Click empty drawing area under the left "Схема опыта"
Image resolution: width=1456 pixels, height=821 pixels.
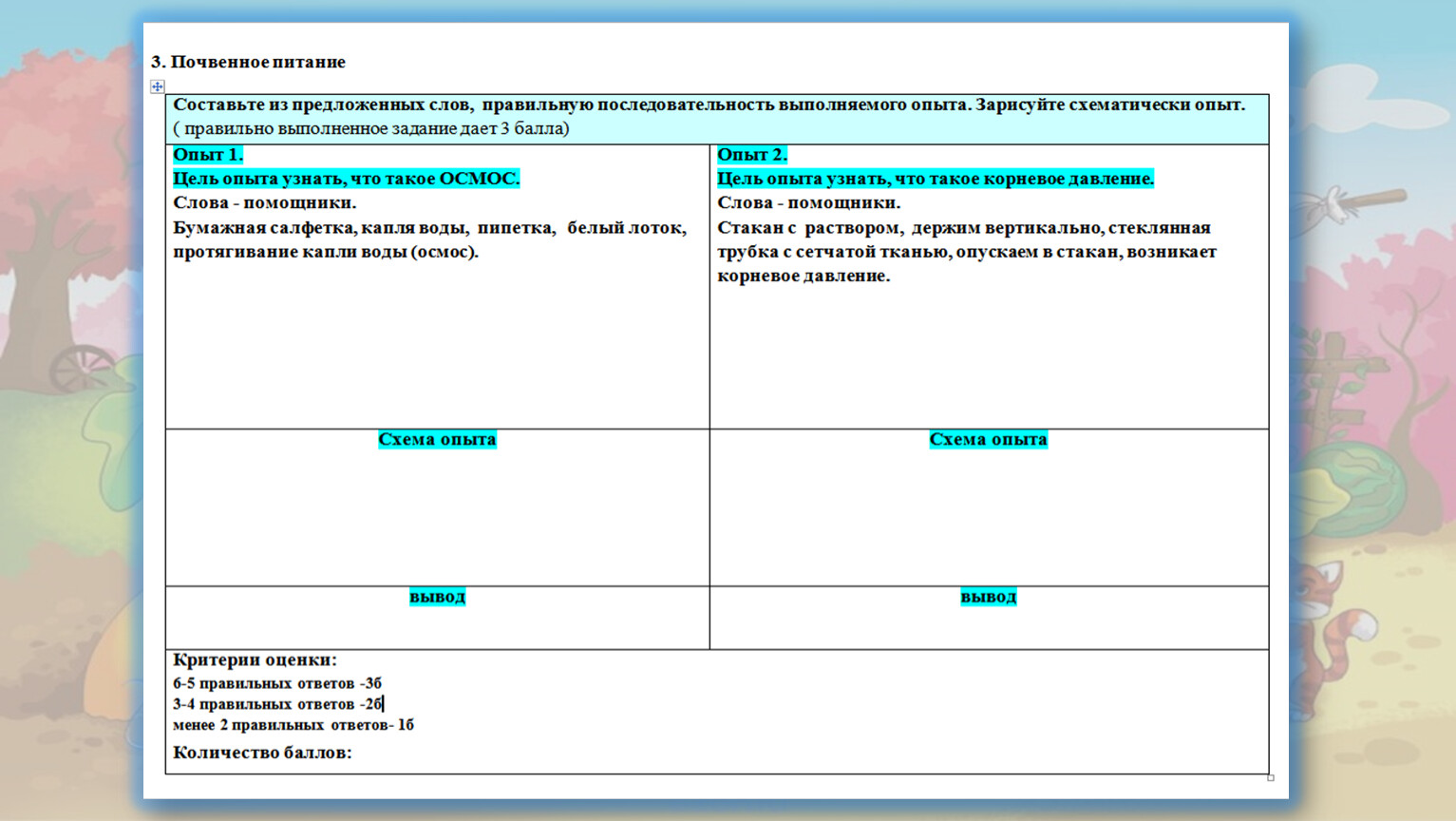(x=437, y=518)
